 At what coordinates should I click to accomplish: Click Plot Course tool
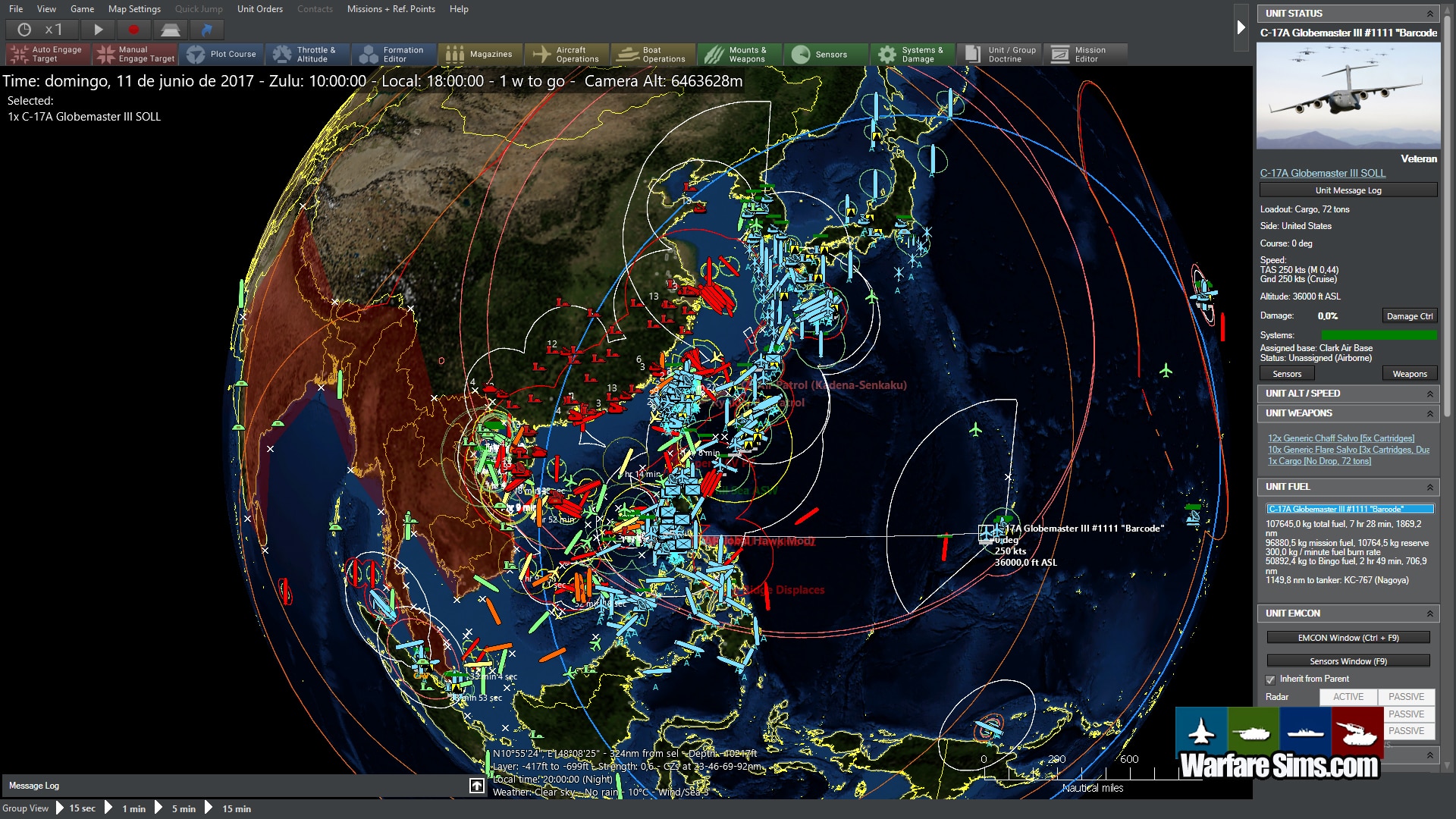[221, 54]
